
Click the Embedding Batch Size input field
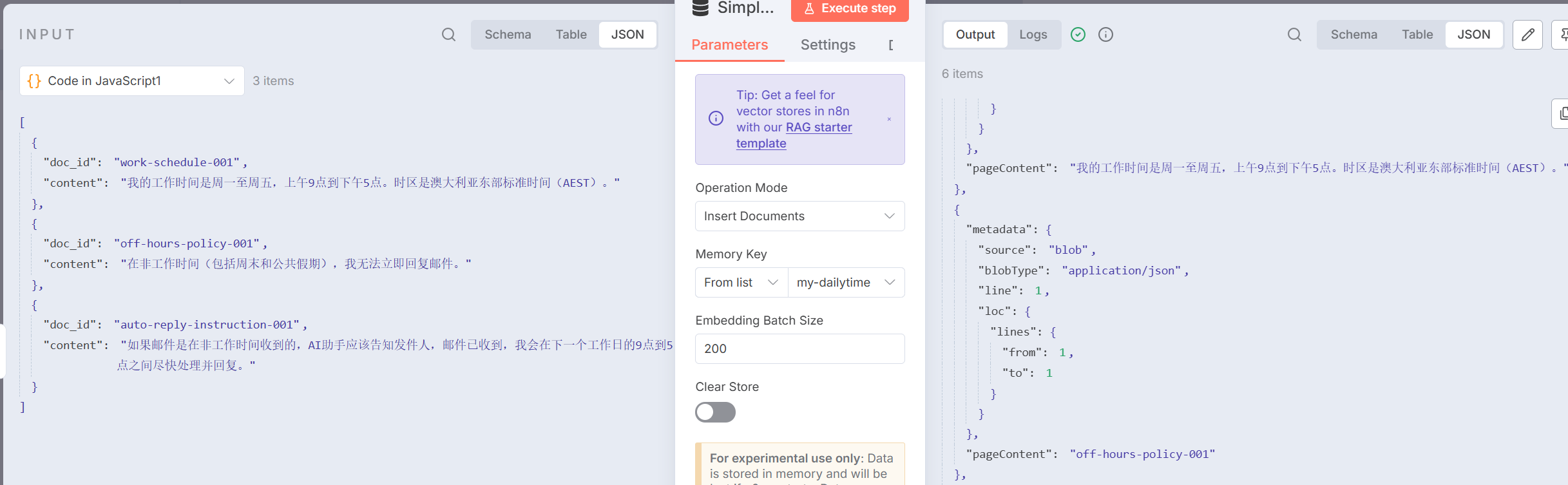pyautogui.click(x=799, y=349)
